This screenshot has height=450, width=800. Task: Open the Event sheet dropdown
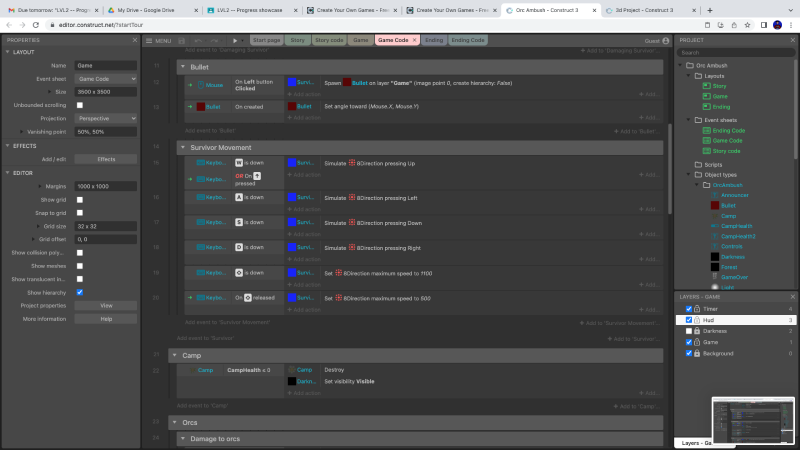tap(106, 78)
